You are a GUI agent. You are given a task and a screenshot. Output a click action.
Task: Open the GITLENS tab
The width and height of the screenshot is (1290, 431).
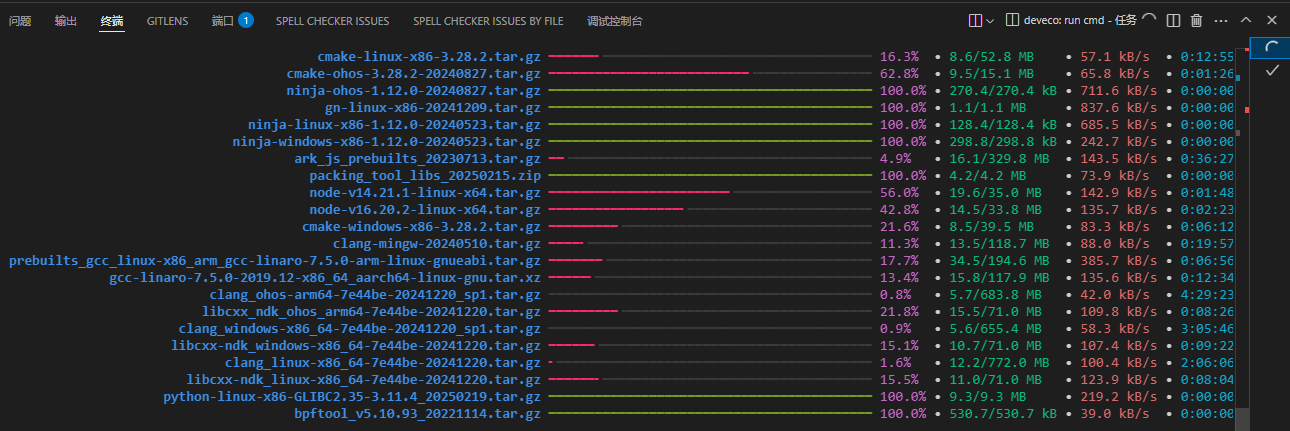click(167, 20)
